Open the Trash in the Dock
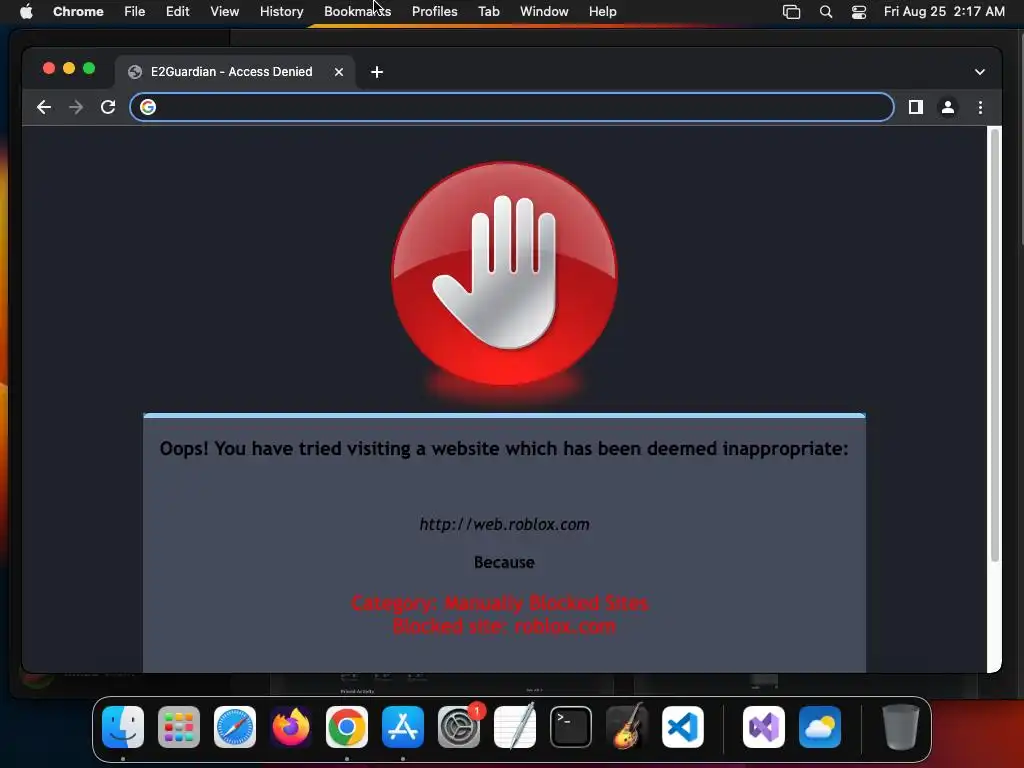Image resolution: width=1024 pixels, height=768 pixels. [901, 727]
